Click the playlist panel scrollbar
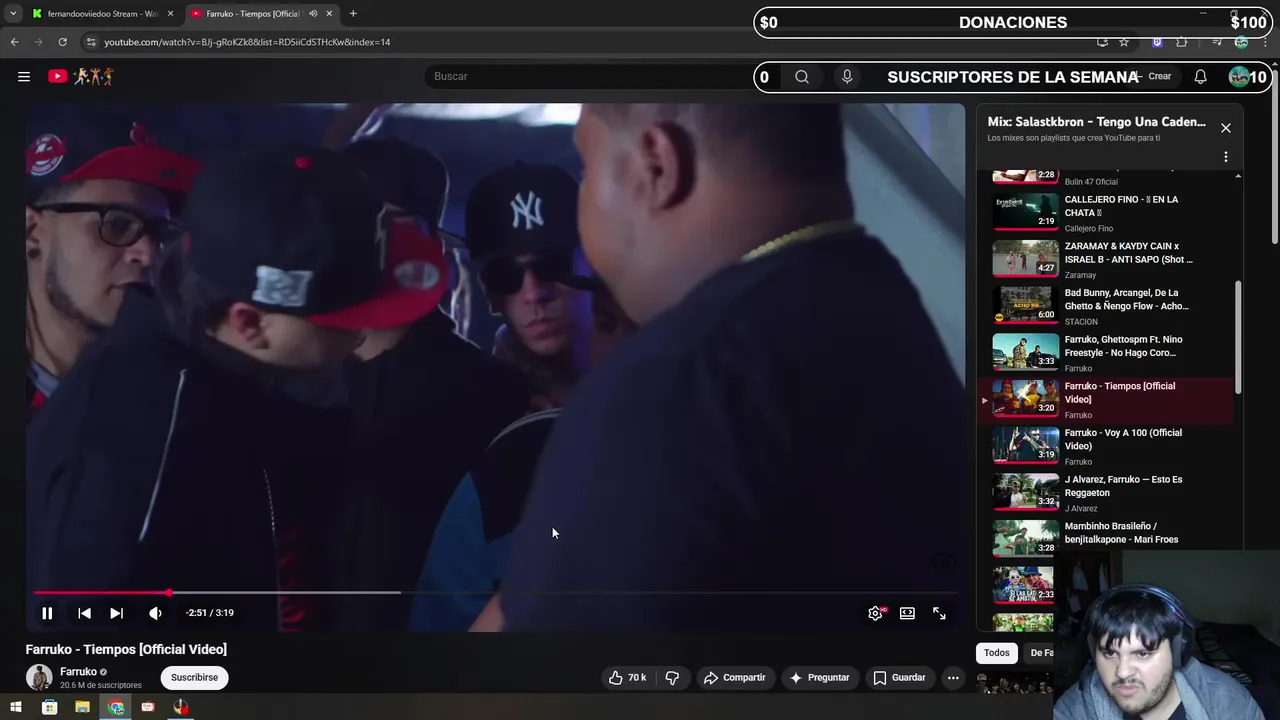Viewport: 1280px width, 720px height. click(x=1238, y=336)
